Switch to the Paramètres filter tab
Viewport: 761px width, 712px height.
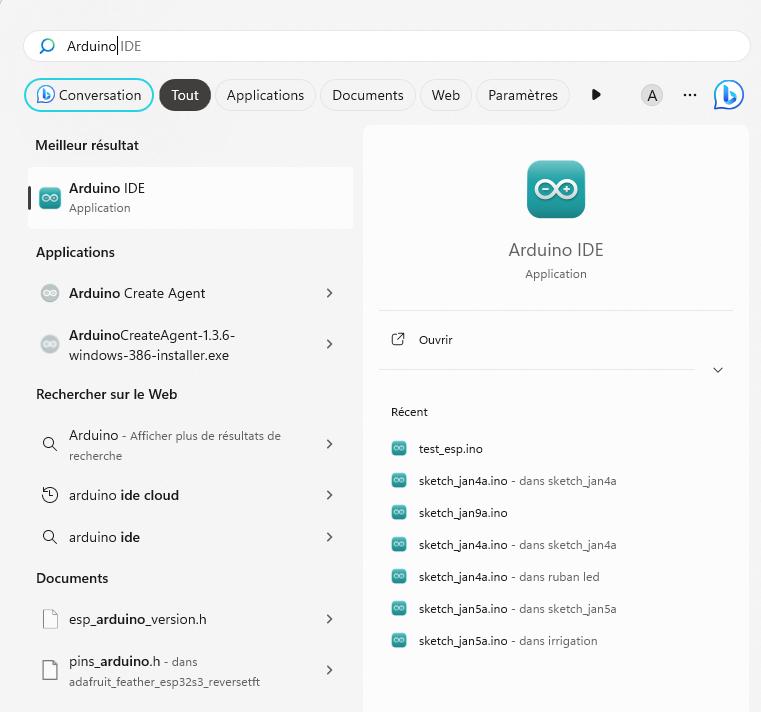523,95
